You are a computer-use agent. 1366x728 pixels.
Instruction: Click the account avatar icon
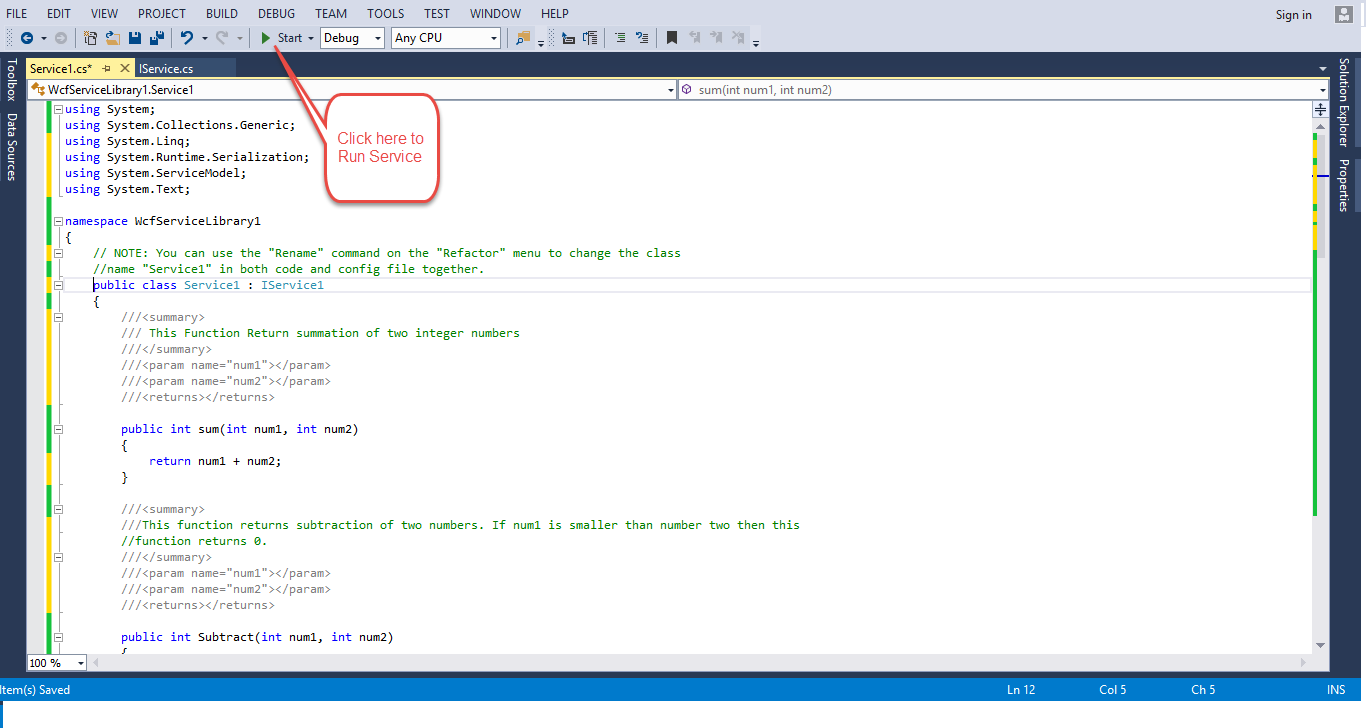click(x=1344, y=14)
